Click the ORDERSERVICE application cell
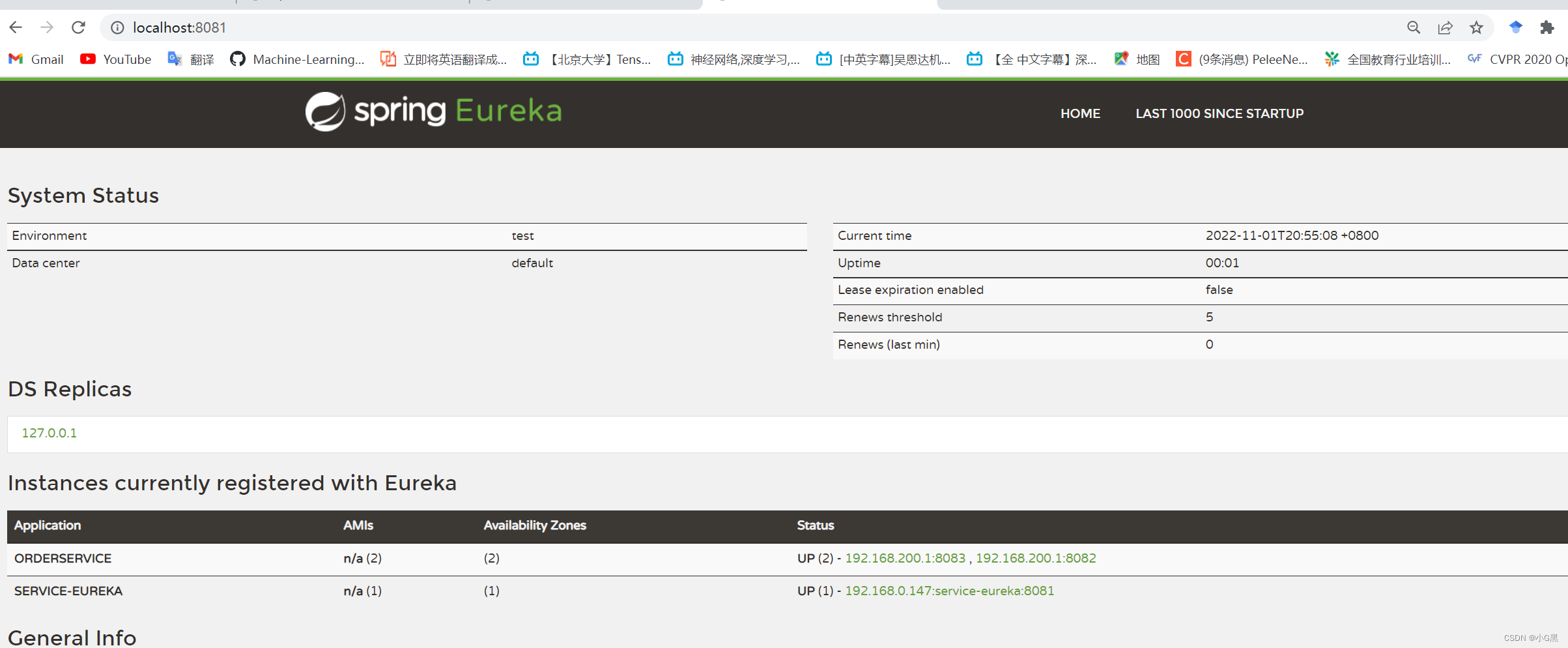The height and width of the screenshot is (648, 1568). [x=63, y=558]
